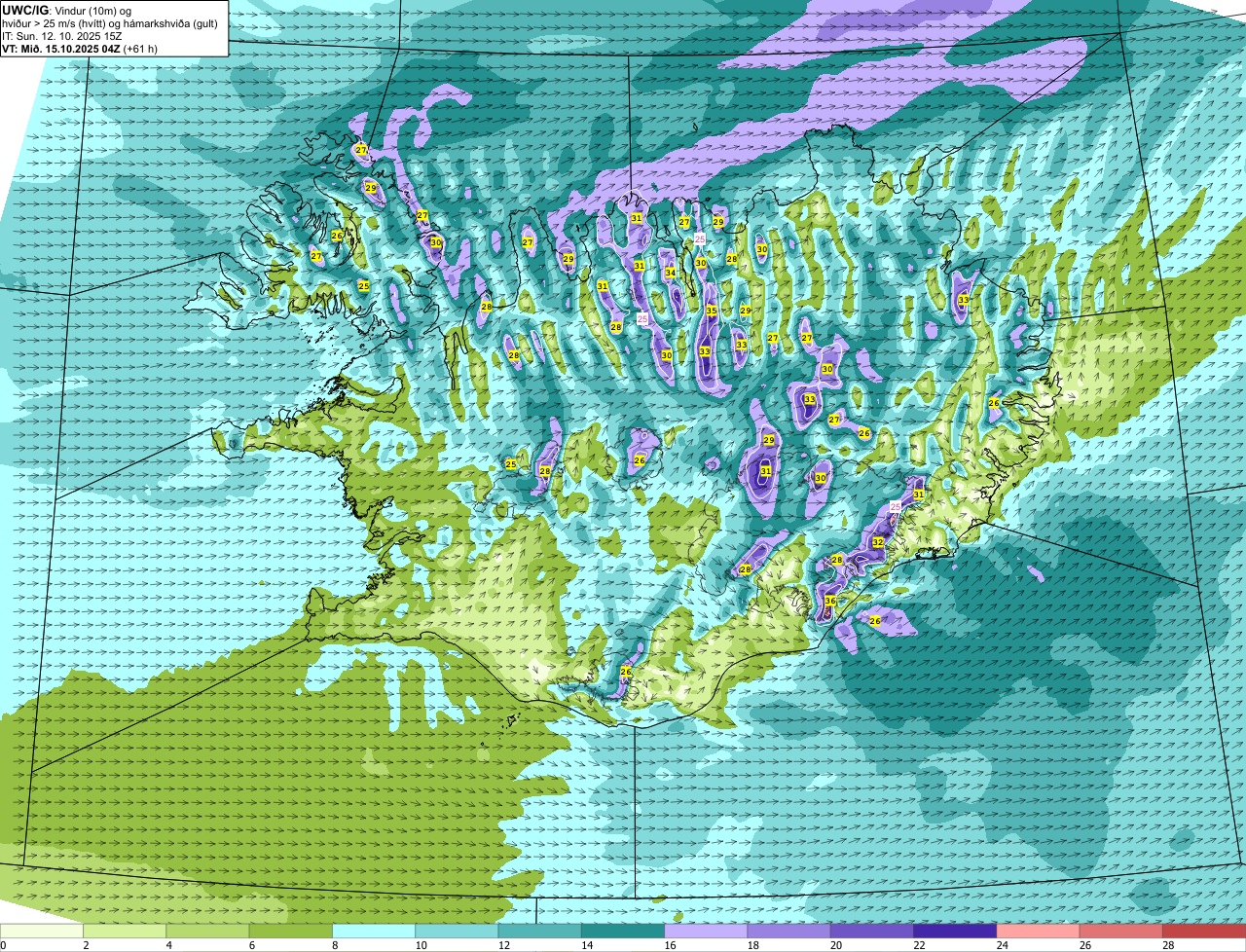The width and height of the screenshot is (1246, 952).
Task: Click legend scale tick label "14"
Action: (587, 945)
